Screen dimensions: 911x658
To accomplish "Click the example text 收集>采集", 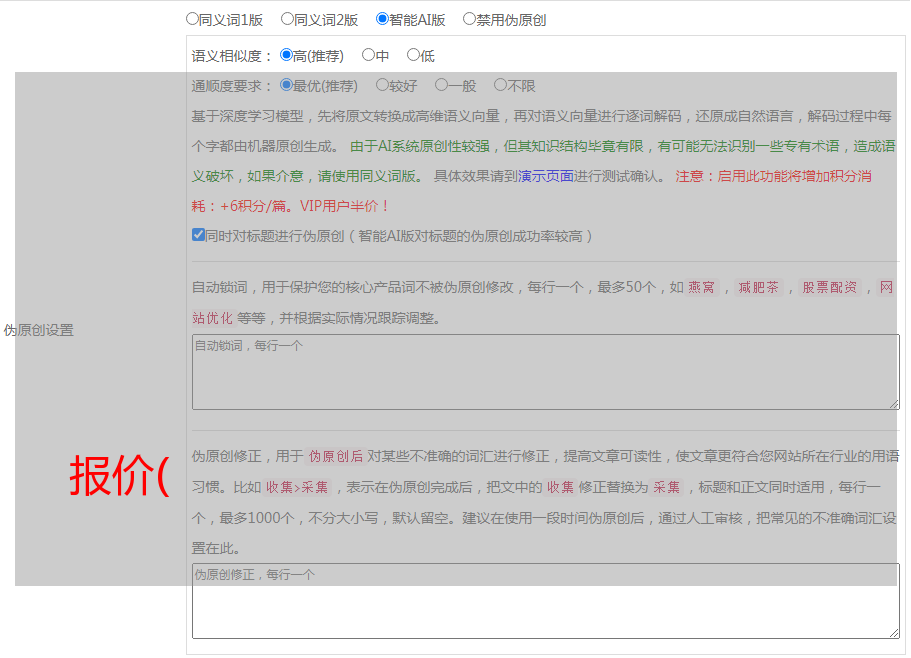I will 297,487.
